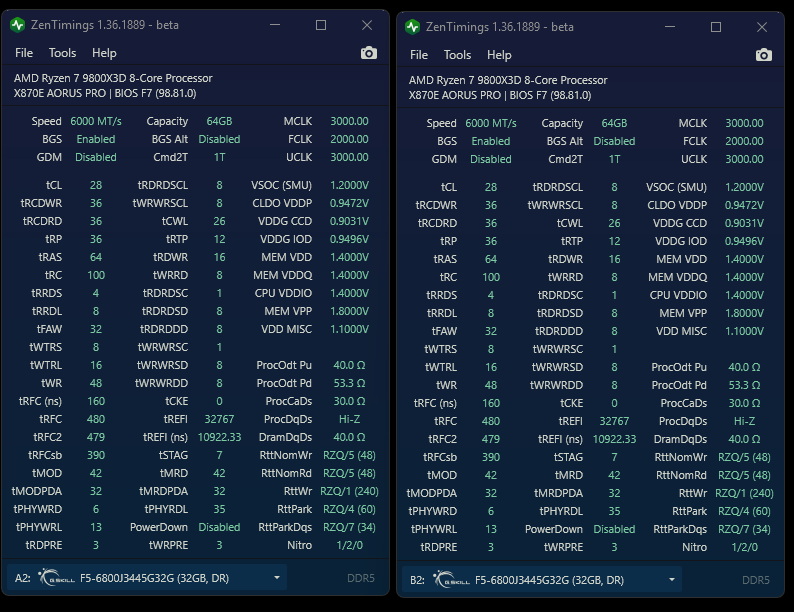
Task: Click tSTAG value 7 in right window
Action: (614, 457)
